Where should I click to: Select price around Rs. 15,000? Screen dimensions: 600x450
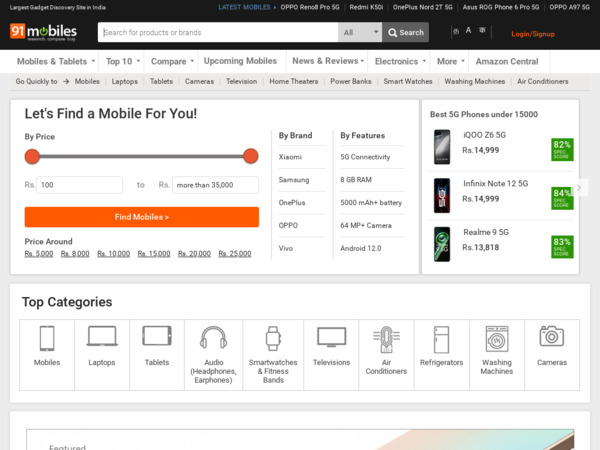pyautogui.click(x=154, y=254)
